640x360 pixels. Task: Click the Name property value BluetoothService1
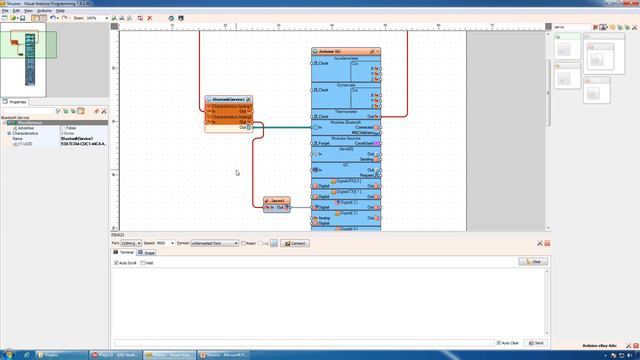[84, 138]
